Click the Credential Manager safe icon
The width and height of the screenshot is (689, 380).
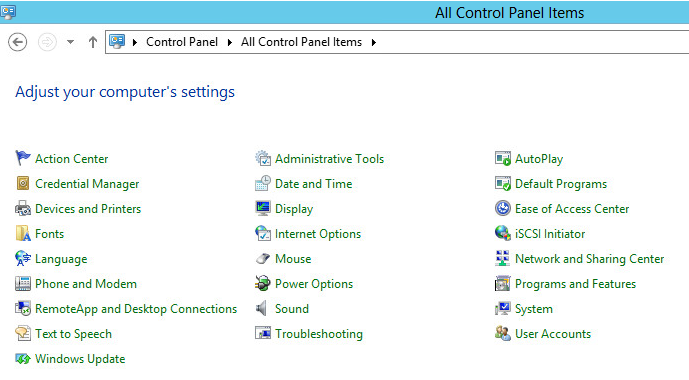(23, 183)
